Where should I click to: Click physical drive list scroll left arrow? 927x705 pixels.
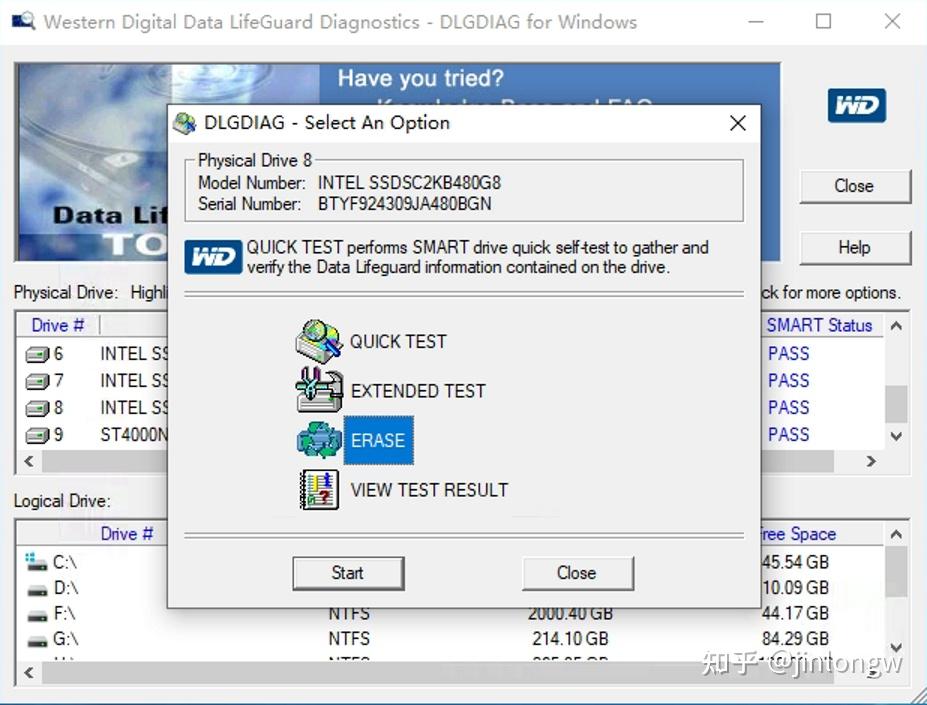29,461
